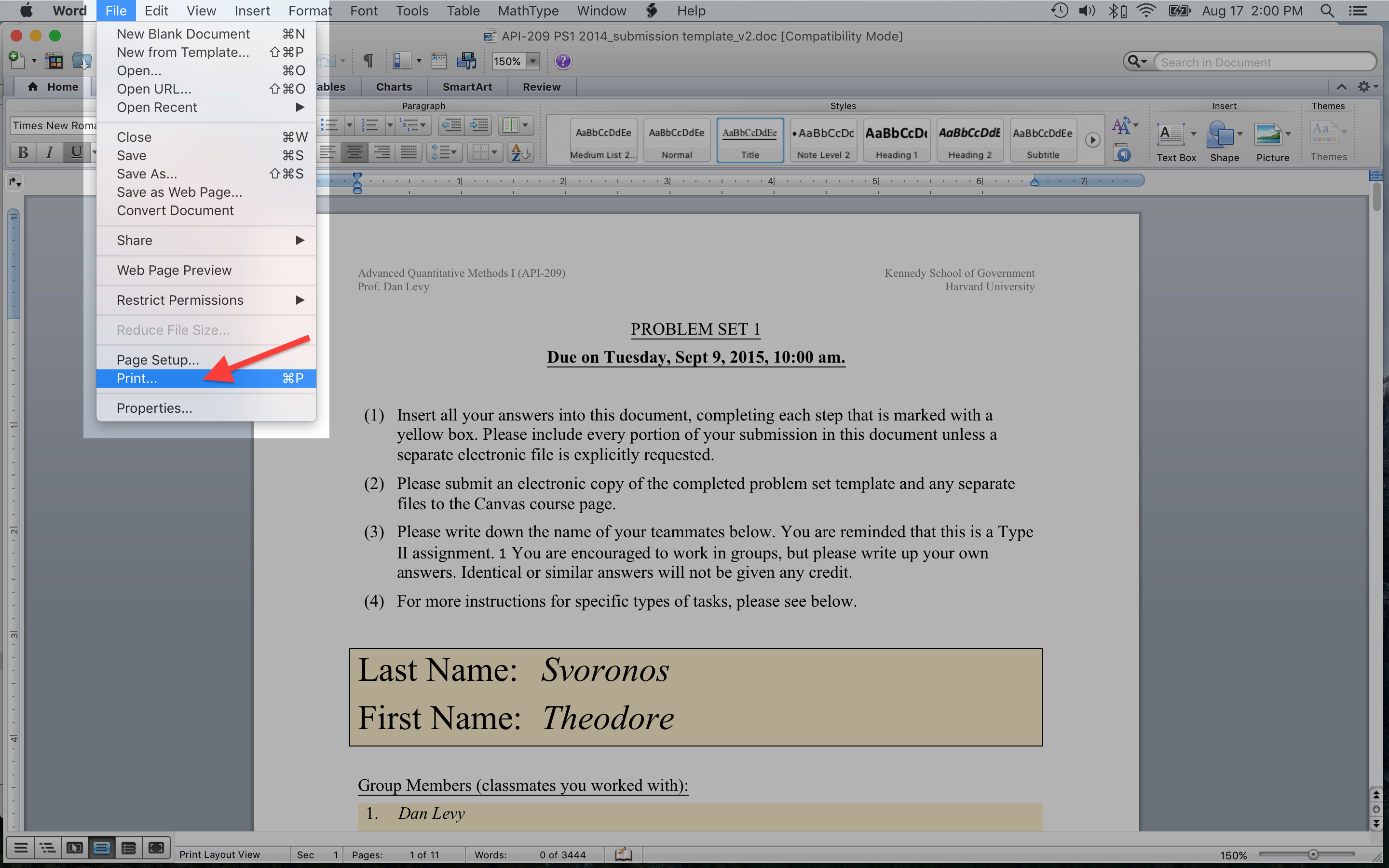1389x868 pixels.
Task: Switch to Focus full screen view icon
Action: tap(156, 848)
